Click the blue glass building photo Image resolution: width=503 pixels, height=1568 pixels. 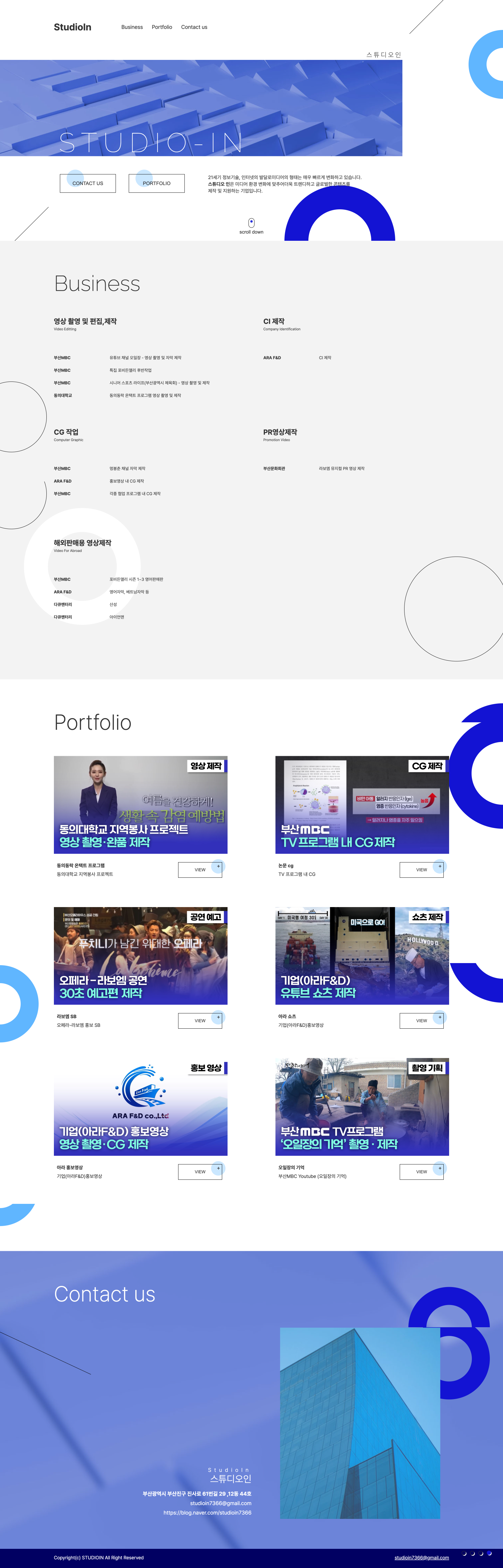(x=360, y=1423)
